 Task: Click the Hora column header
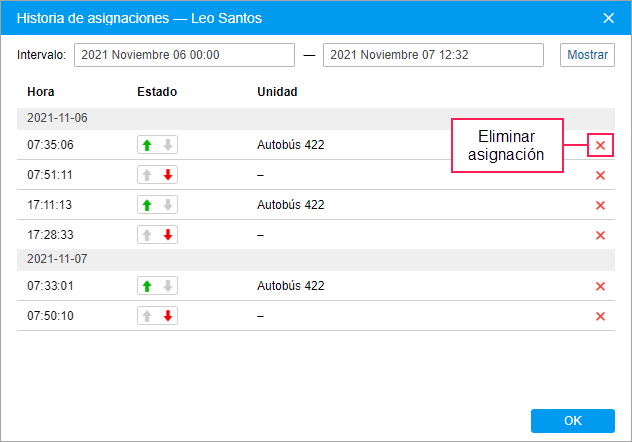[x=41, y=92]
